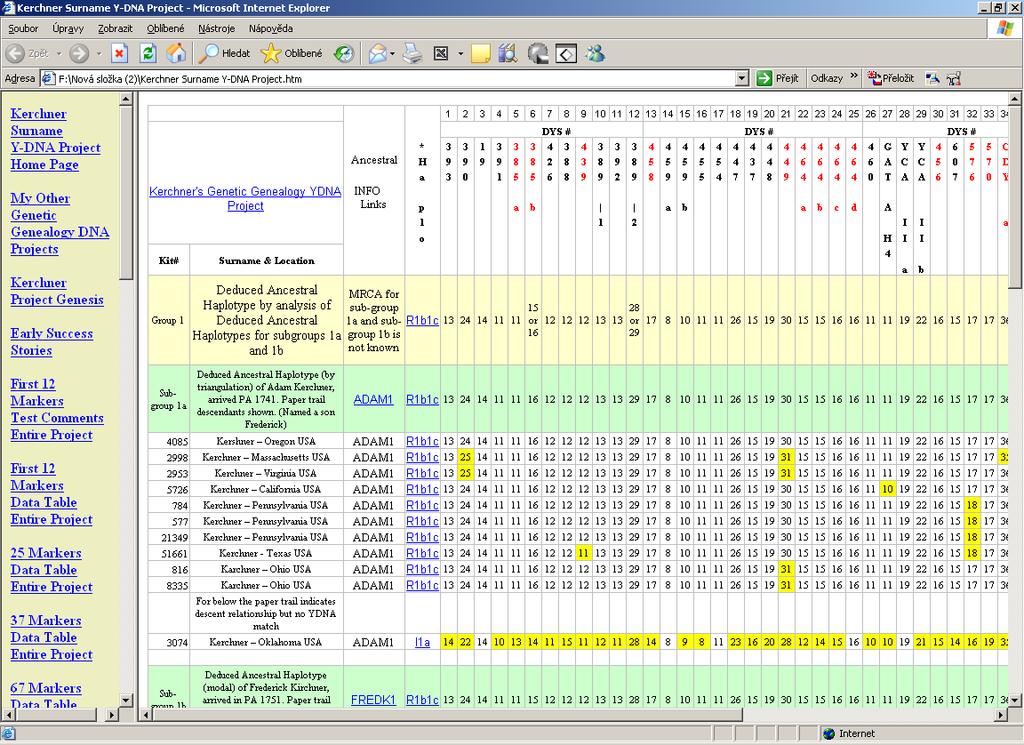Open the History toolbar icon
The height and width of the screenshot is (745, 1024).
click(x=344, y=54)
